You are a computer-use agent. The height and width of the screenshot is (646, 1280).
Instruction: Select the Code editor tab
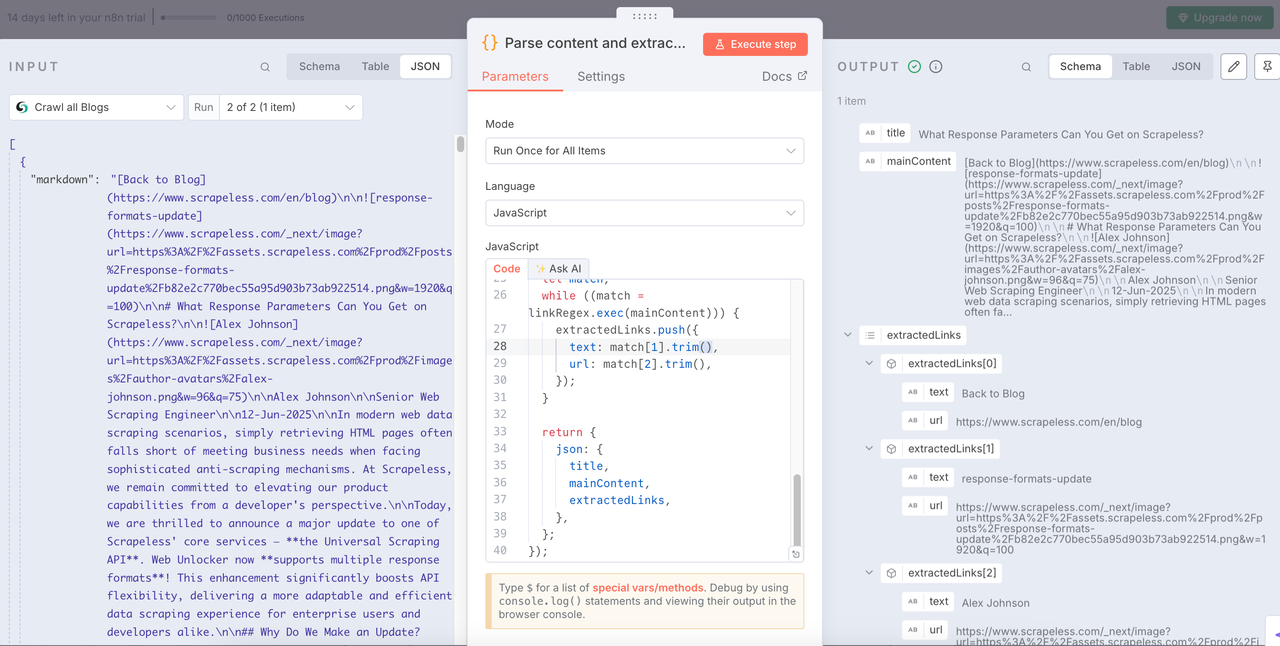click(x=507, y=268)
